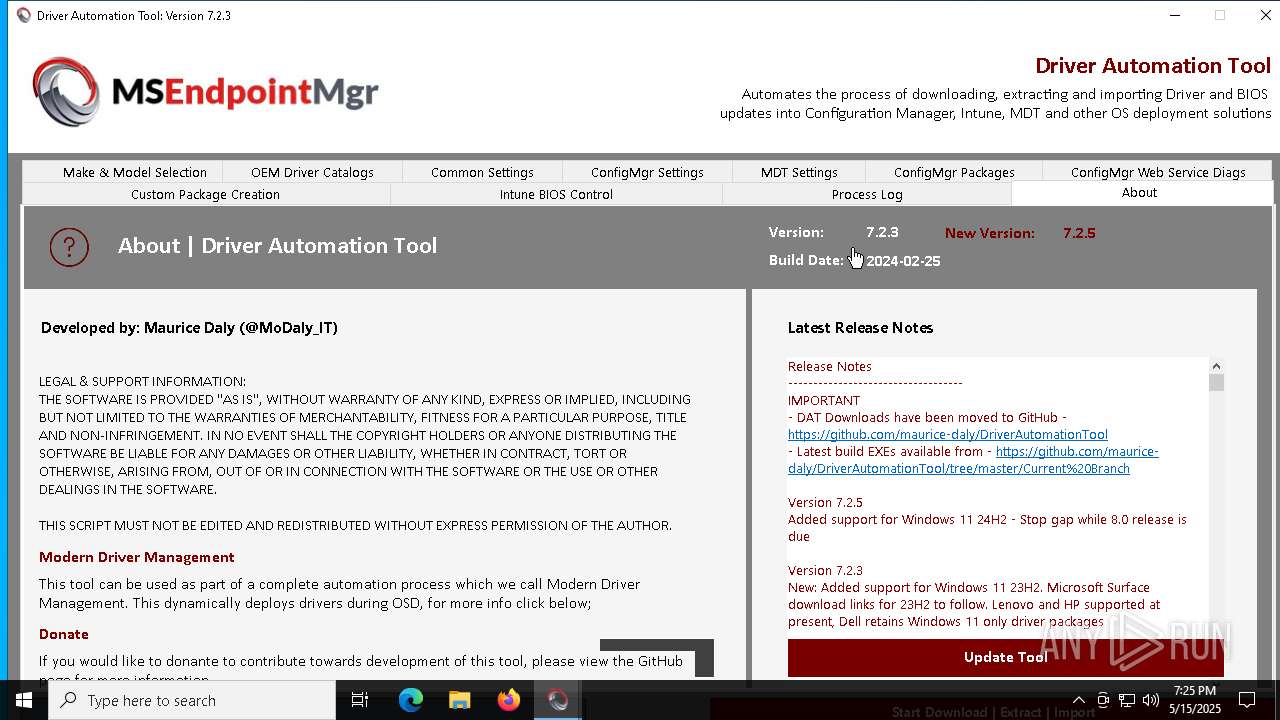Click the taskbar search box

(192, 700)
